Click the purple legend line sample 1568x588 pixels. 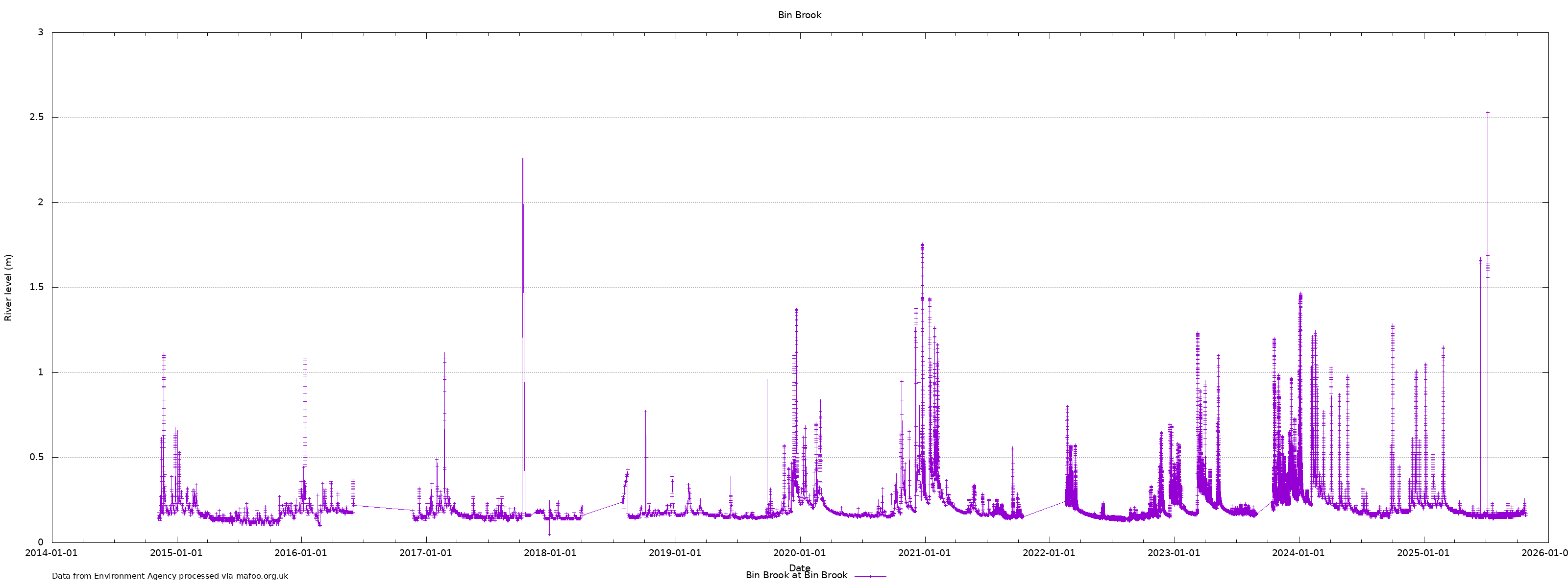[870, 576]
